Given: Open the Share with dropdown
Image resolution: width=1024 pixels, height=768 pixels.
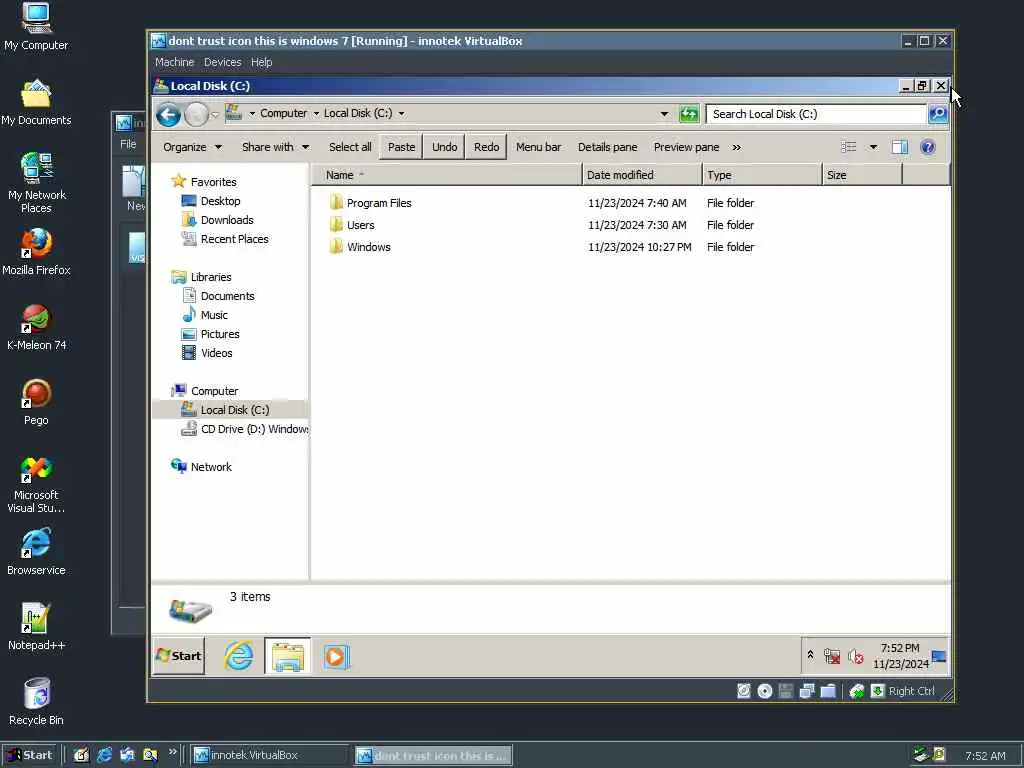Looking at the screenshot, I should point(275,147).
